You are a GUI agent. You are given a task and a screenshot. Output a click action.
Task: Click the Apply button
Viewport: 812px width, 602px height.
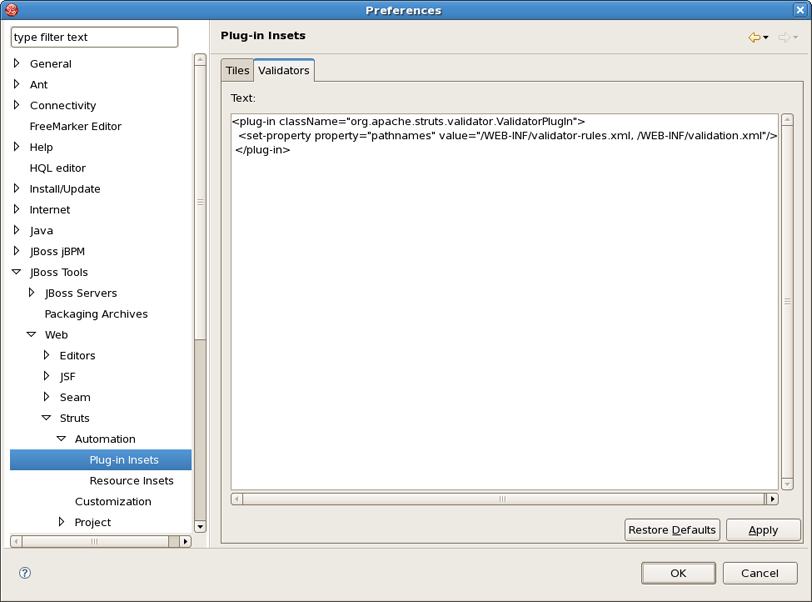click(x=763, y=530)
